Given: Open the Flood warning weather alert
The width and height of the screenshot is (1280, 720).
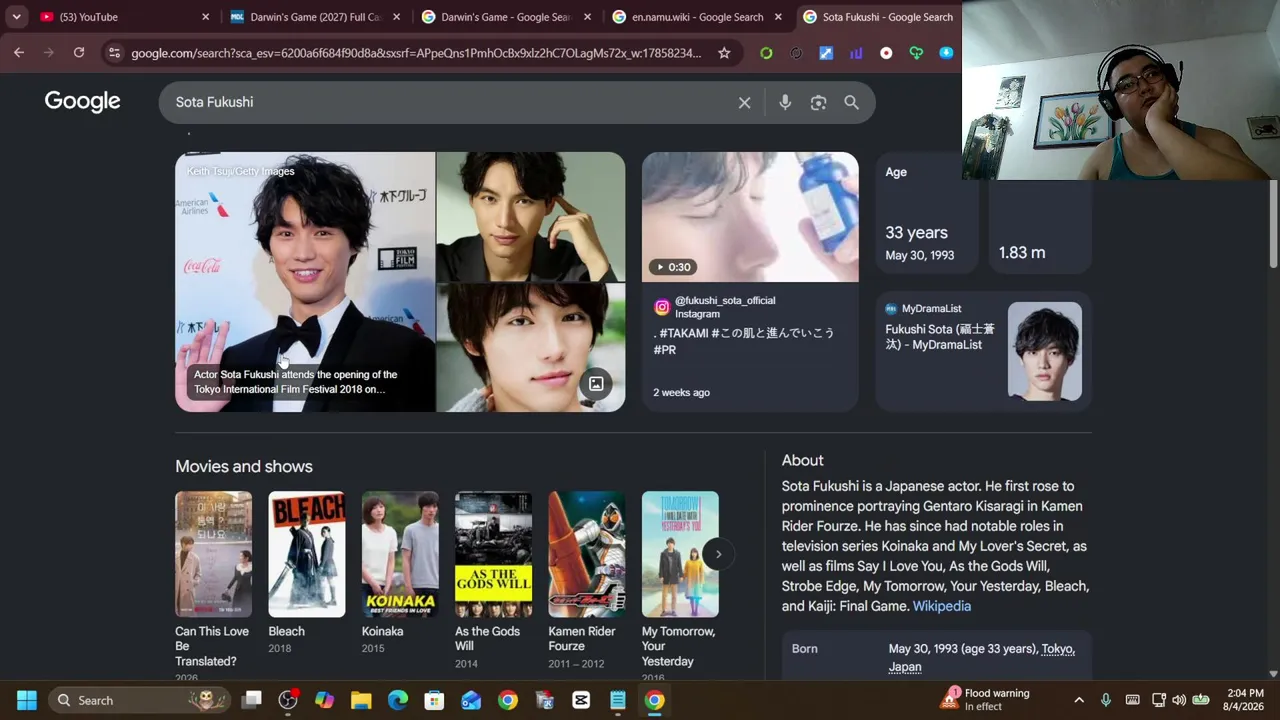Looking at the screenshot, I should pos(986,700).
